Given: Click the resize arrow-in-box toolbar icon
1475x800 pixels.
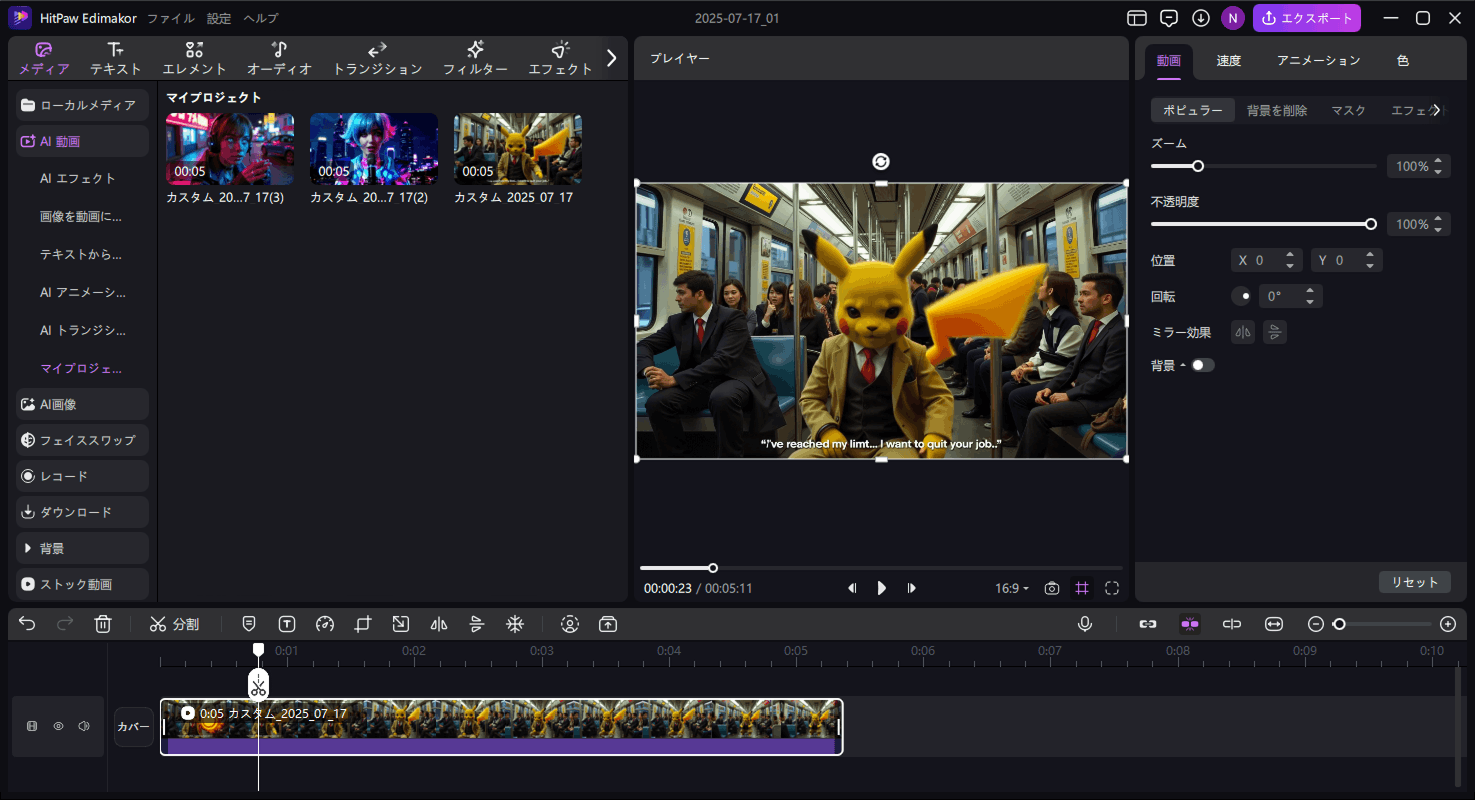Looking at the screenshot, I should [x=400, y=624].
